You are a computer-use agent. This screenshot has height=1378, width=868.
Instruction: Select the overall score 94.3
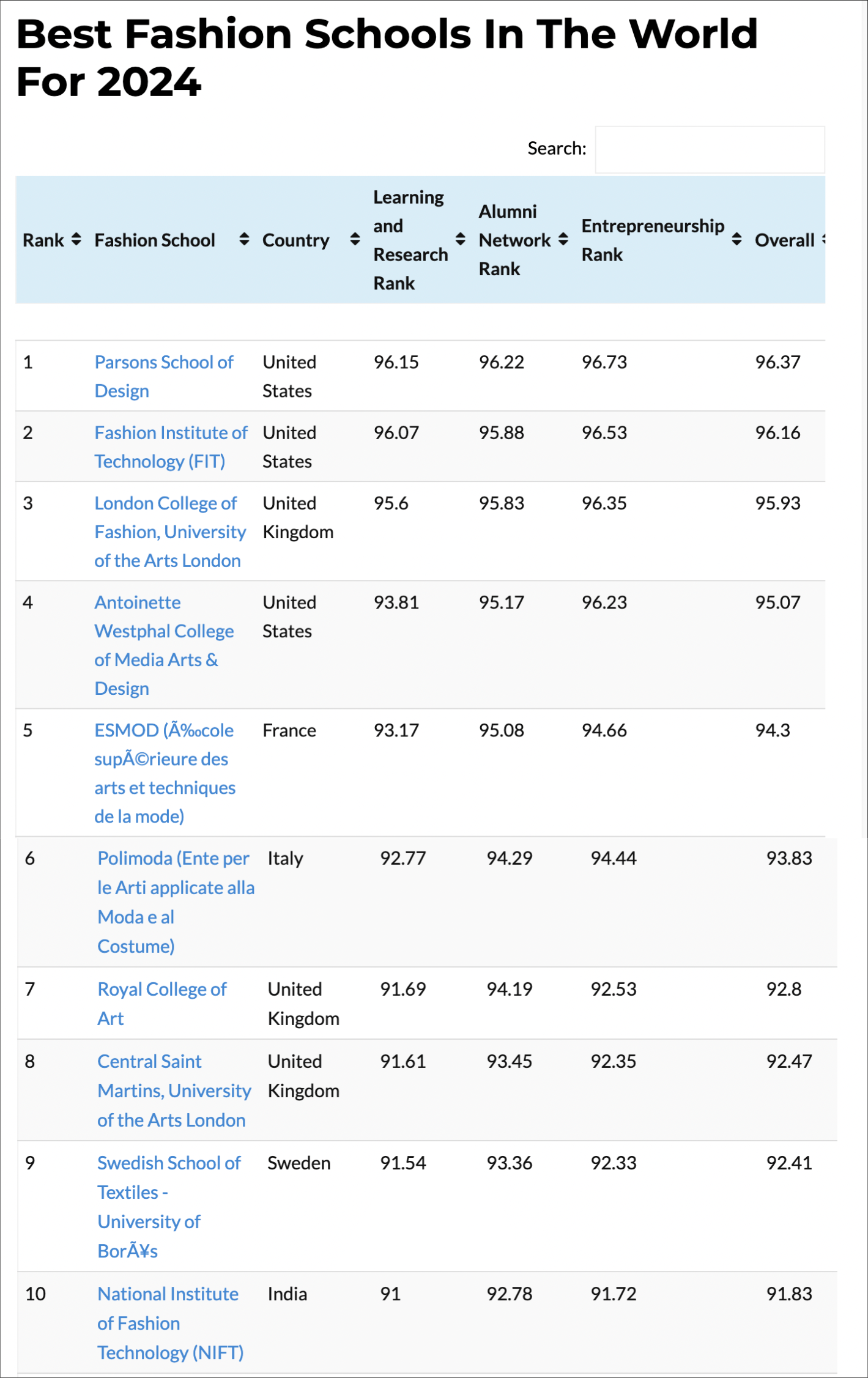pyautogui.click(x=773, y=730)
